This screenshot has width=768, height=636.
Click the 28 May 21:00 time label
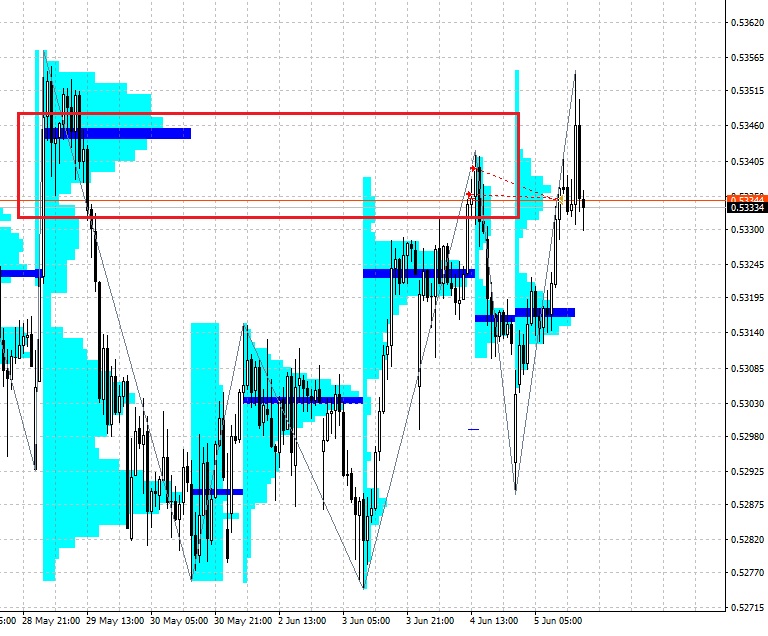51,621
